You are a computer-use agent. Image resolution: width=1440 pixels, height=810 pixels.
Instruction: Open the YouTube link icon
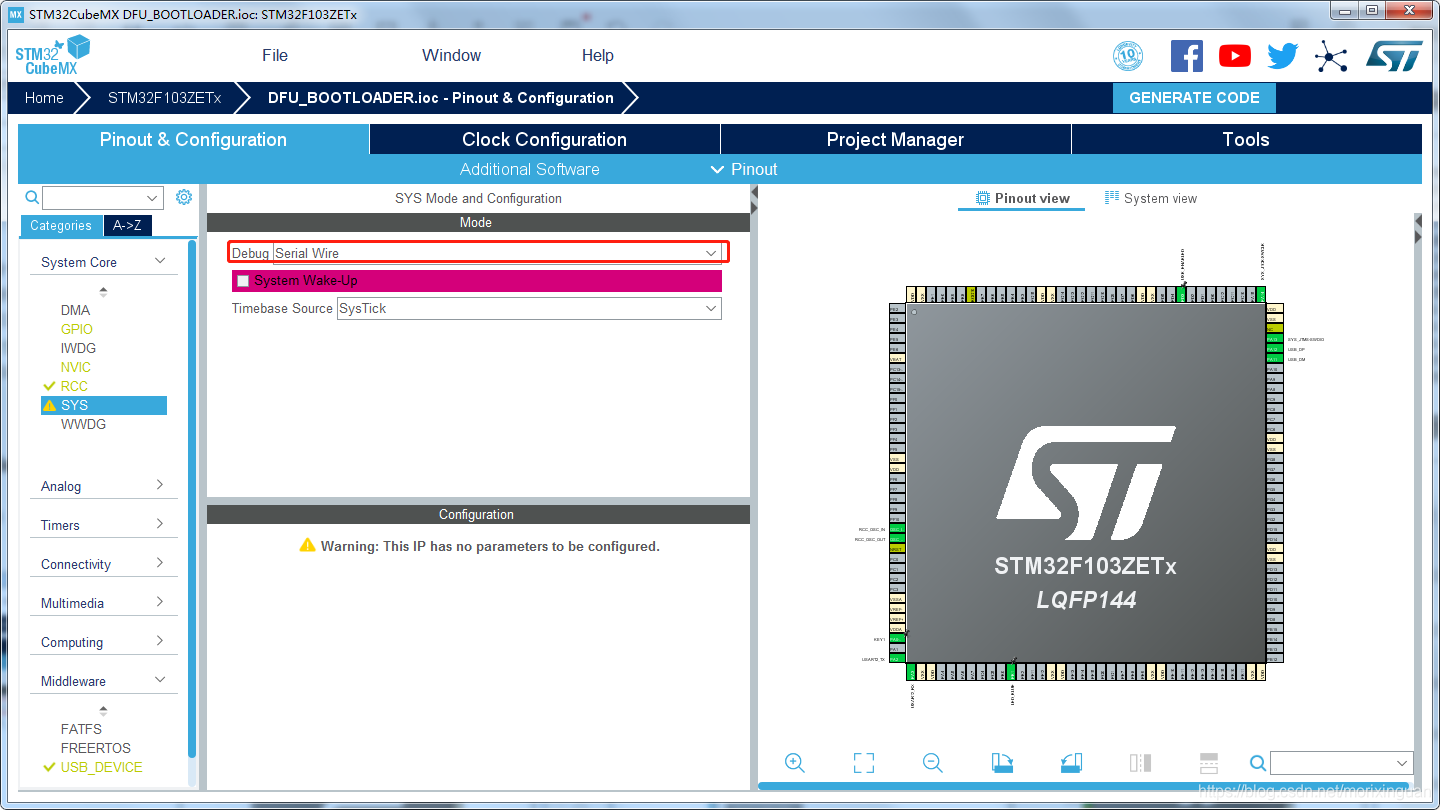pyautogui.click(x=1235, y=56)
